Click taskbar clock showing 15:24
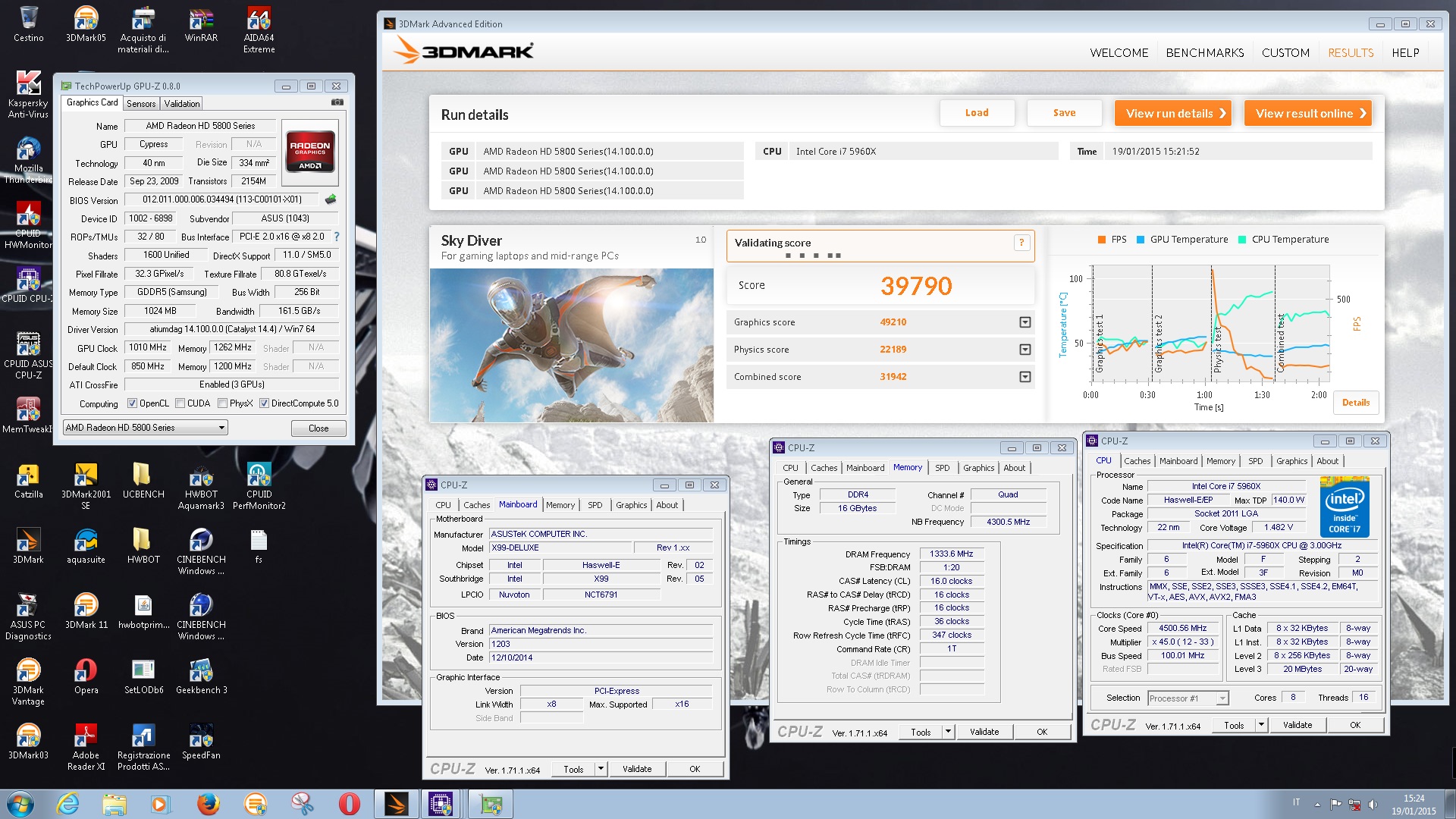 (1414, 799)
